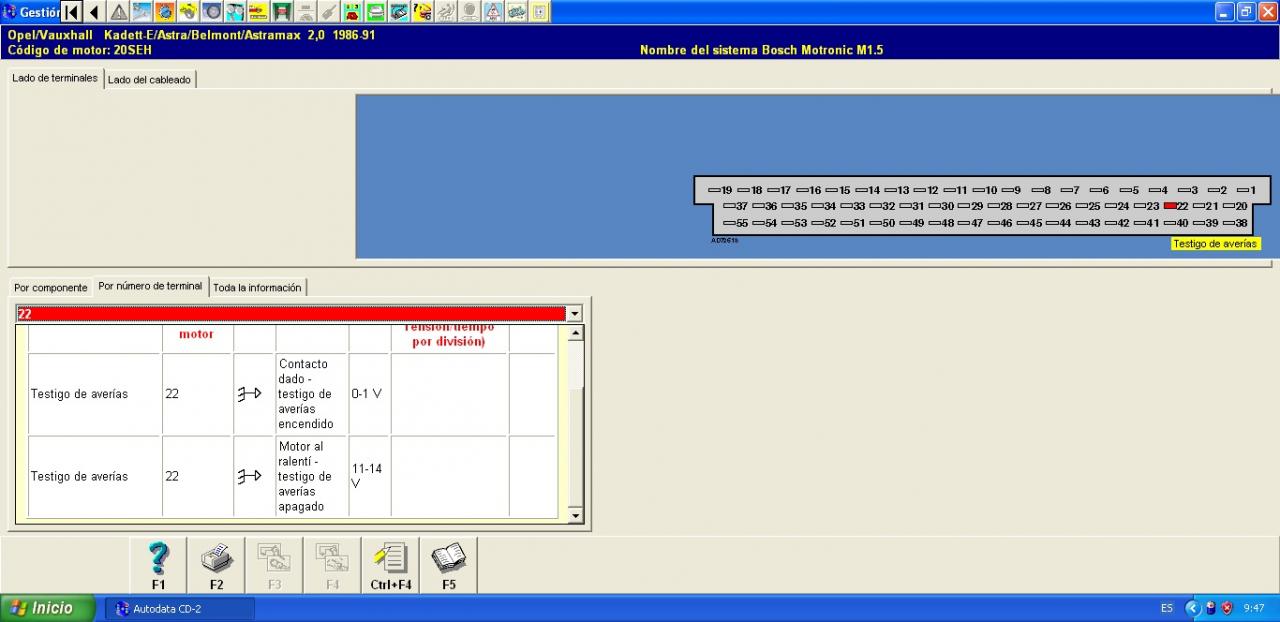The height and width of the screenshot is (622, 1280).
Task: Click the go-to-first-page arrow in toolbar
Action: tap(72, 12)
